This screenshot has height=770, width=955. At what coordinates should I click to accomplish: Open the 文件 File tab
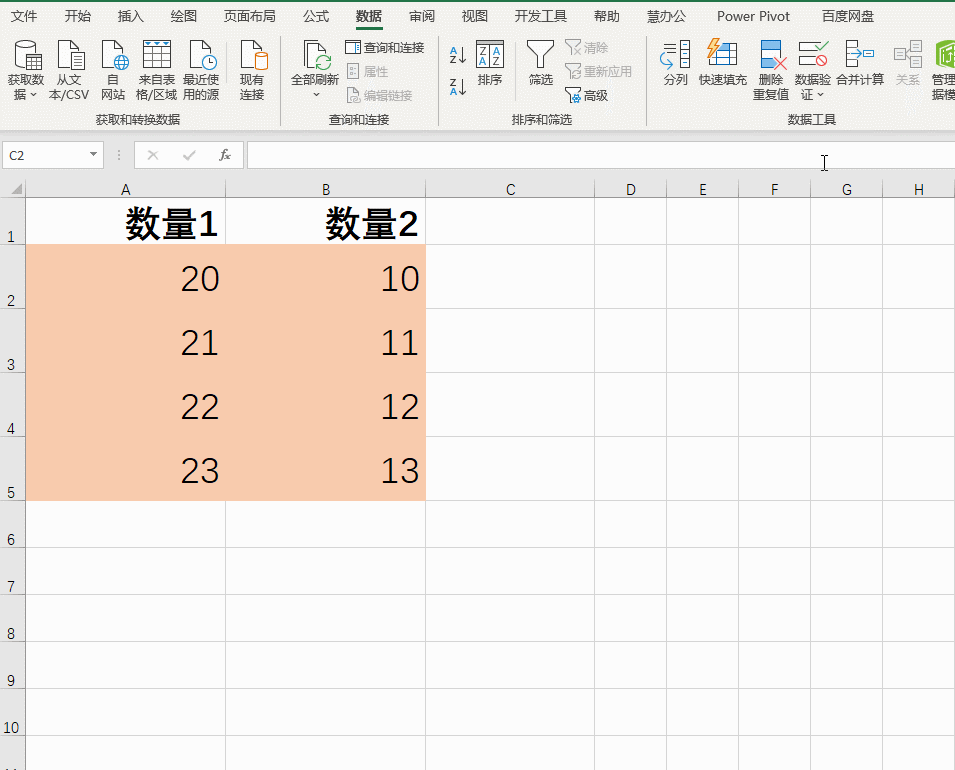pyautogui.click(x=24, y=16)
